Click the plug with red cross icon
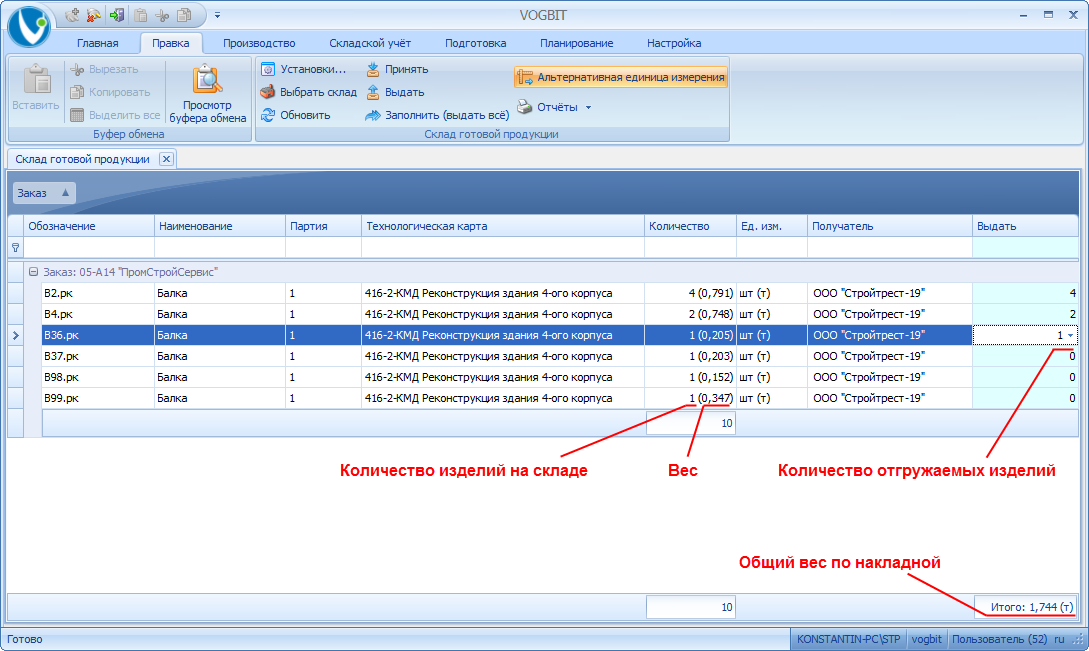1089x651 pixels. (94, 15)
